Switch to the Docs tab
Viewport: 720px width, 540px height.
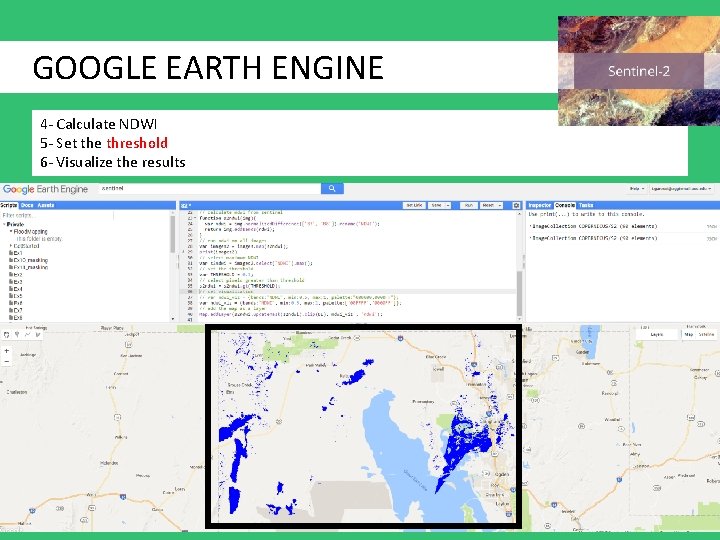(x=27, y=205)
